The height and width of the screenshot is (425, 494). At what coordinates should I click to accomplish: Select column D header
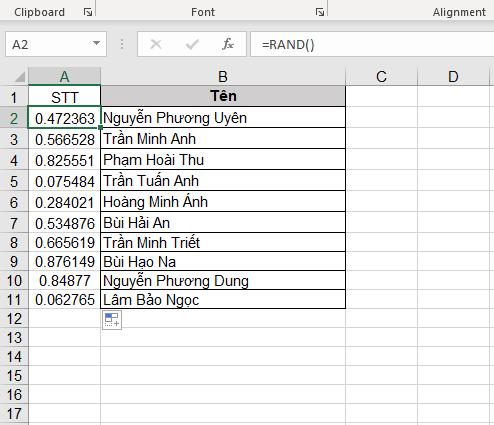pyautogui.click(x=453, y=77)
